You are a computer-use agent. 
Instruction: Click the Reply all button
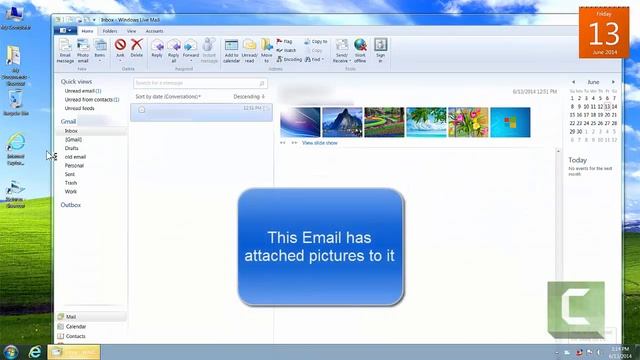pyautogui.click(x=173, y=51)
